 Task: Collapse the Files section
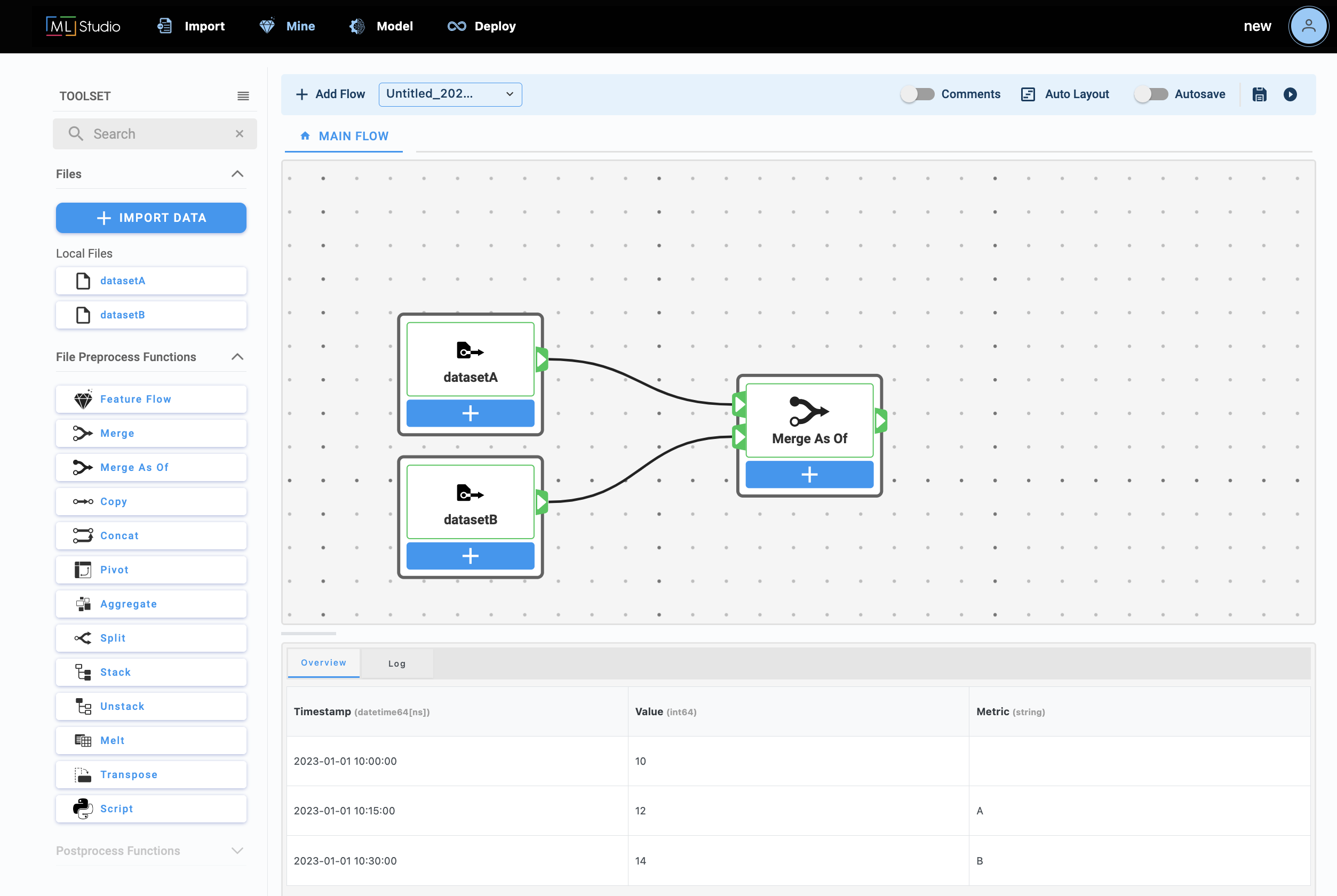point(237,174)
